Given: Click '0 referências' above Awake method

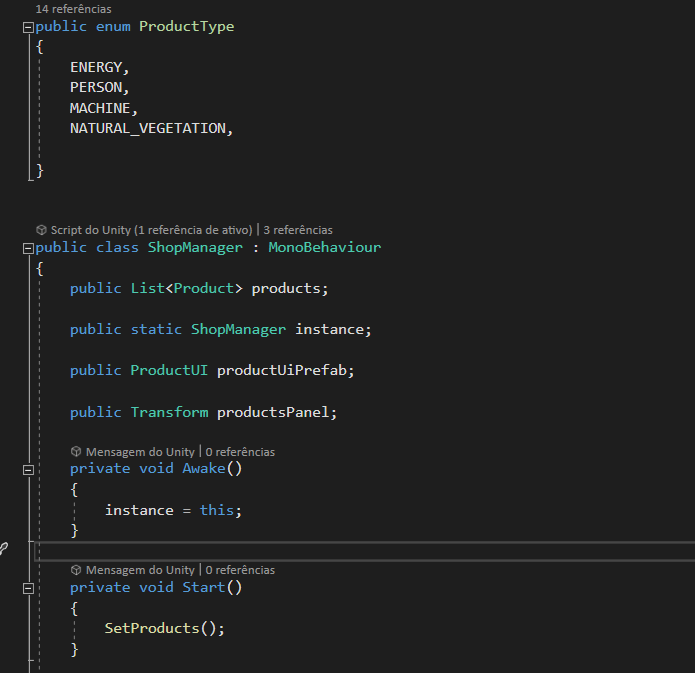Looking at the screenshot, I should (240, 452).
